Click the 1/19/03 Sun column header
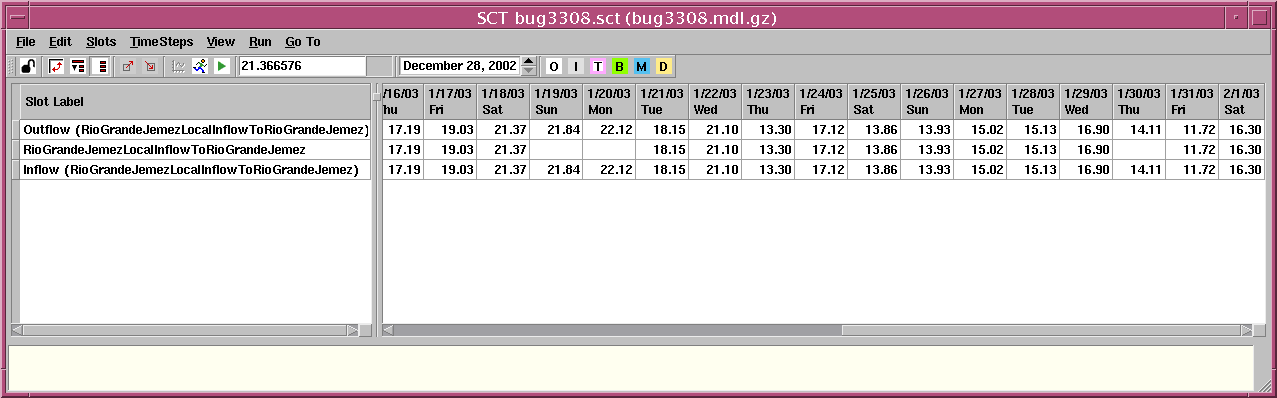Image resolution: width=1277 pixels, height=398 pixels. click(x=556, y=102)
